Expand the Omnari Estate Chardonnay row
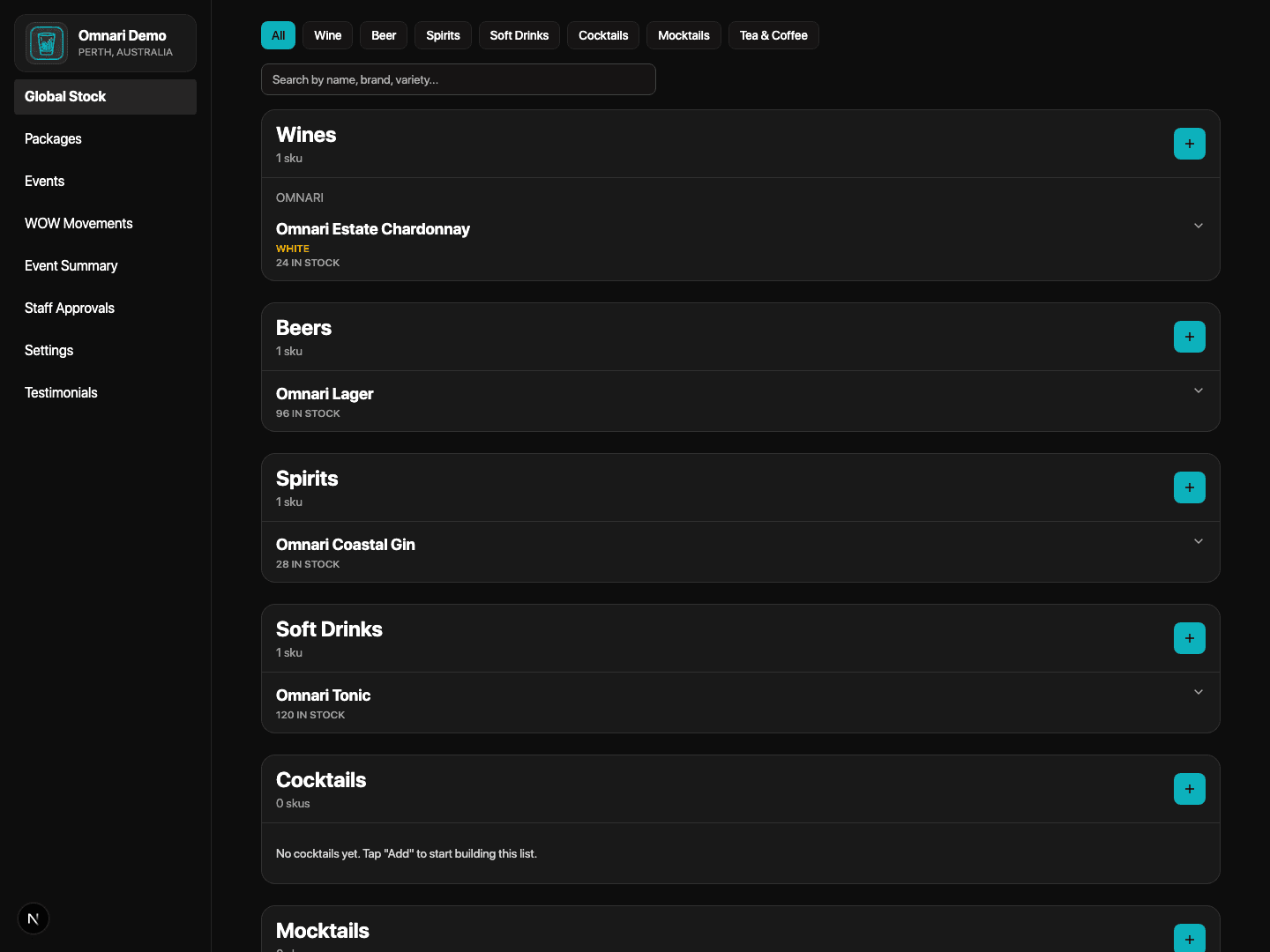Screen dimensions: 1270x952 tap(1198, 226)
